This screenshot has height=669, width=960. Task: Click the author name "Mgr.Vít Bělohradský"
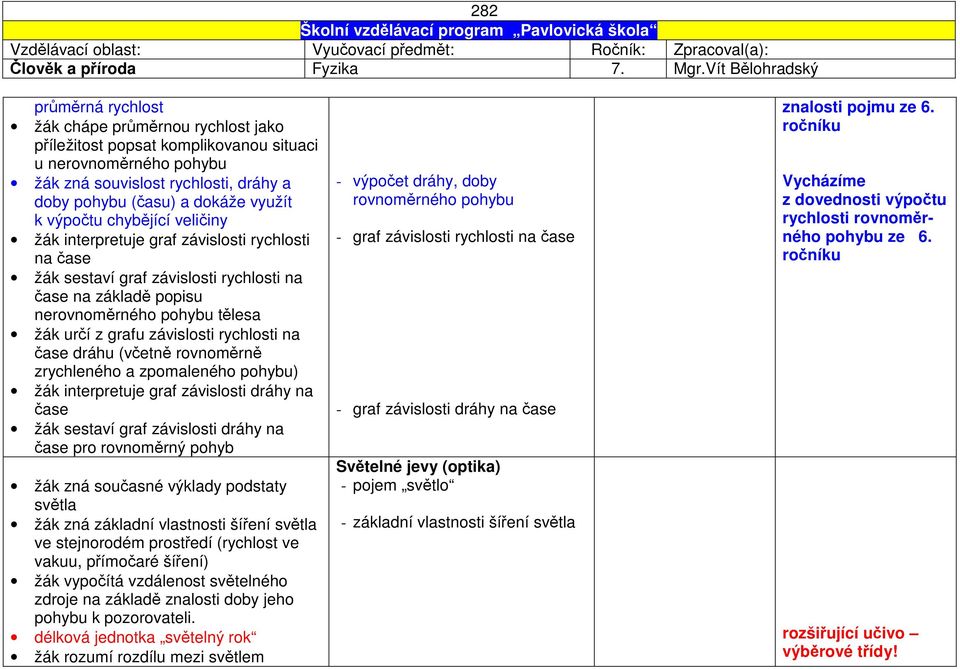pos(745,69)
